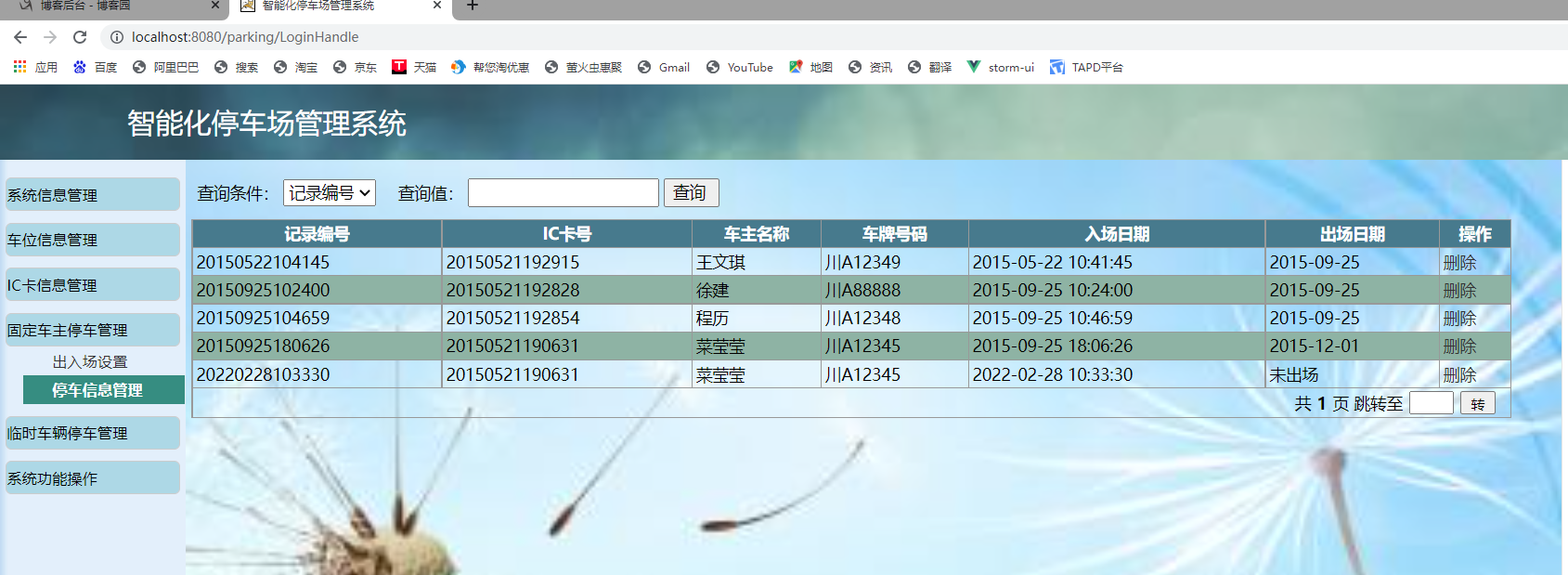Open the 萤火虫惠聚 bookmark
1568x575 pixels.
(x=583, y=67)
